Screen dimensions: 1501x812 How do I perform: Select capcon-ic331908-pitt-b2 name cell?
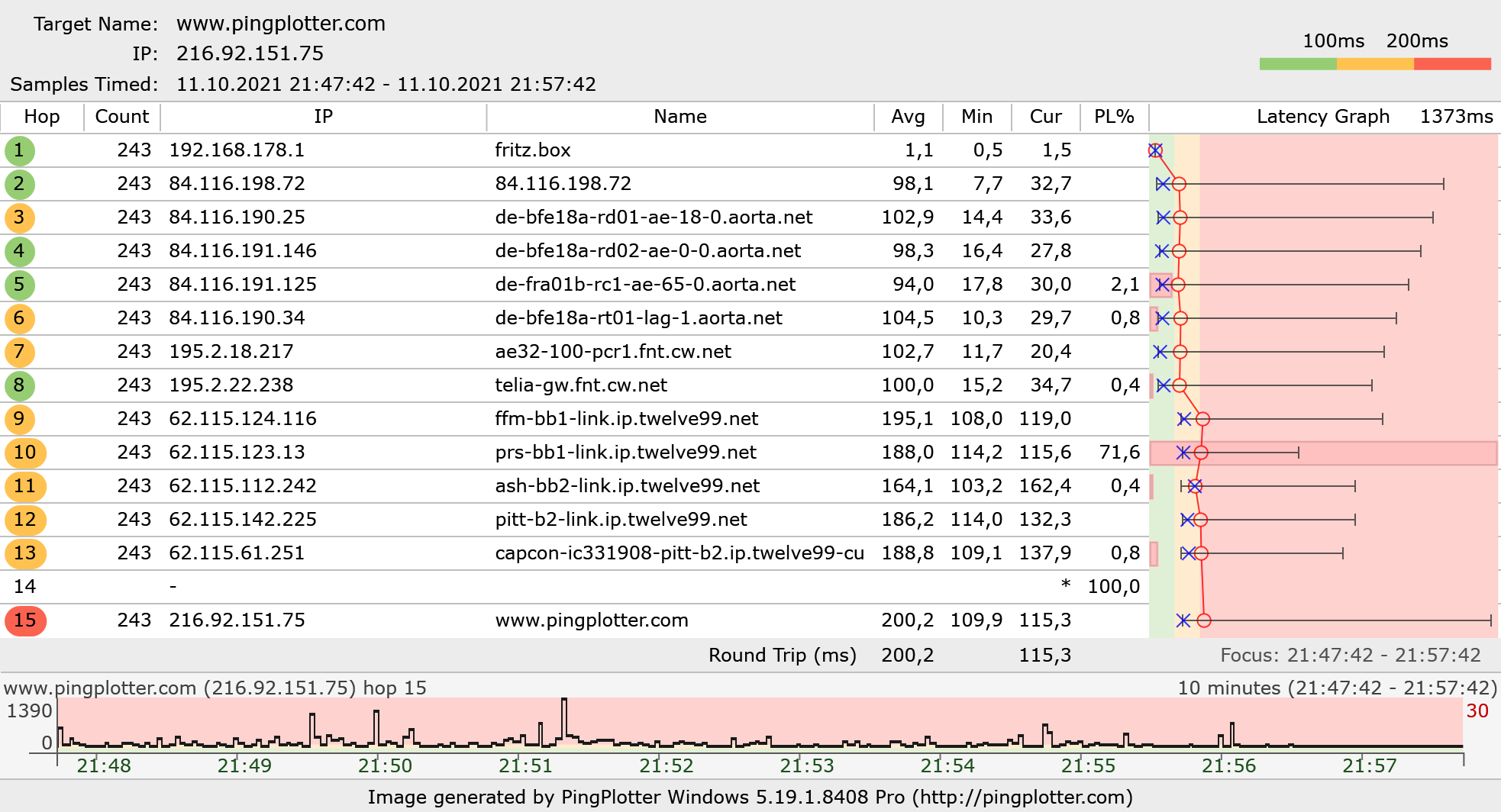tap(679, 553)
